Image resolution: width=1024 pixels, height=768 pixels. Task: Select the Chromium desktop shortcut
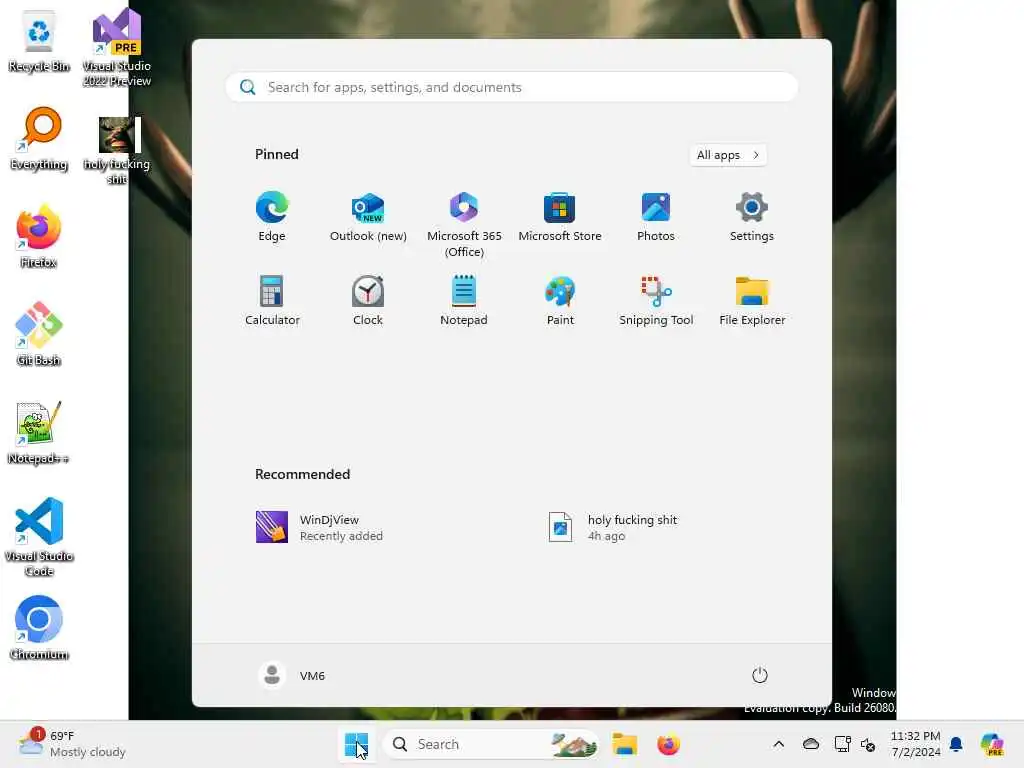pos(39,628)
